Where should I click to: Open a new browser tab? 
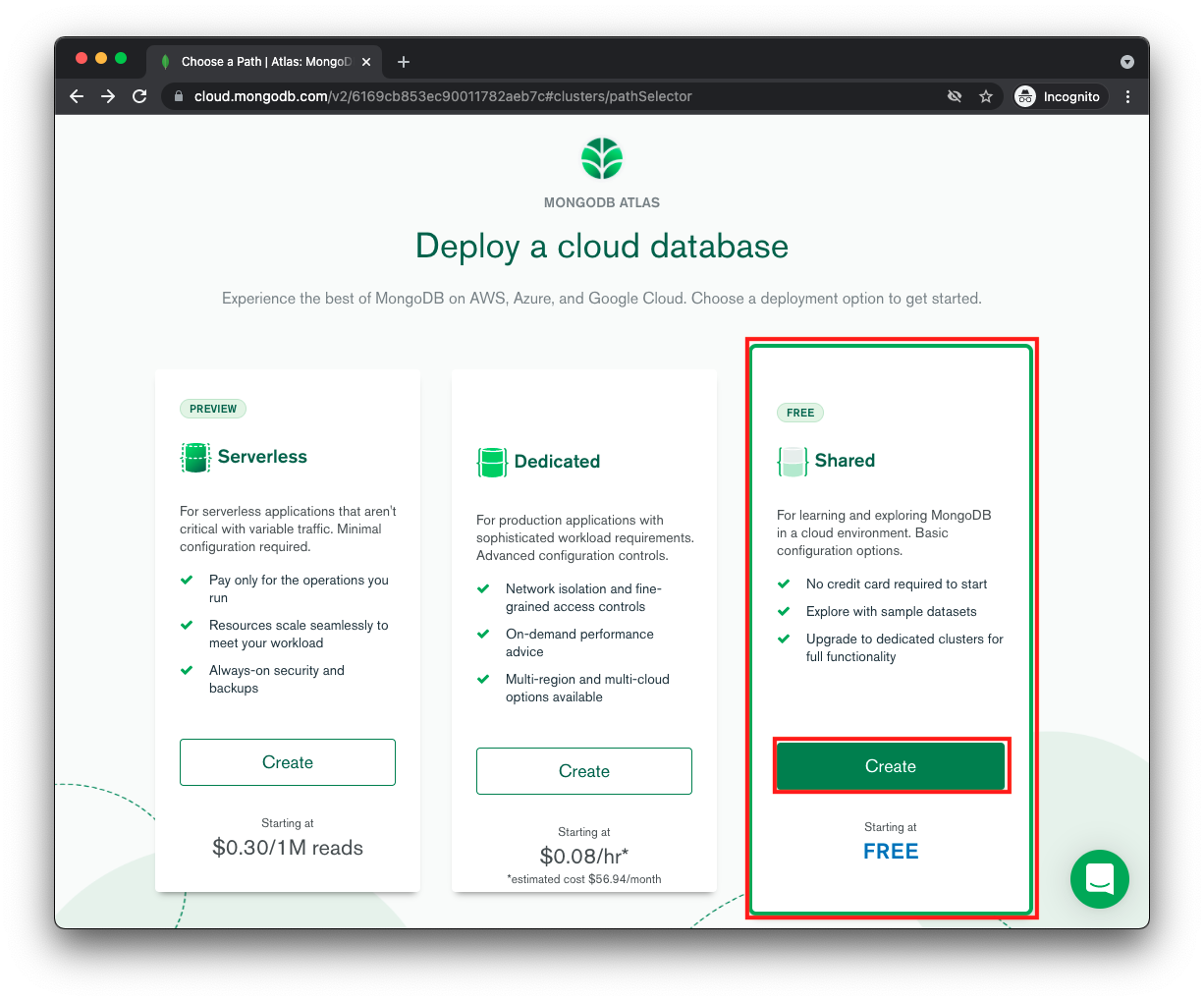pyautogui.click(x=404, y=62)
